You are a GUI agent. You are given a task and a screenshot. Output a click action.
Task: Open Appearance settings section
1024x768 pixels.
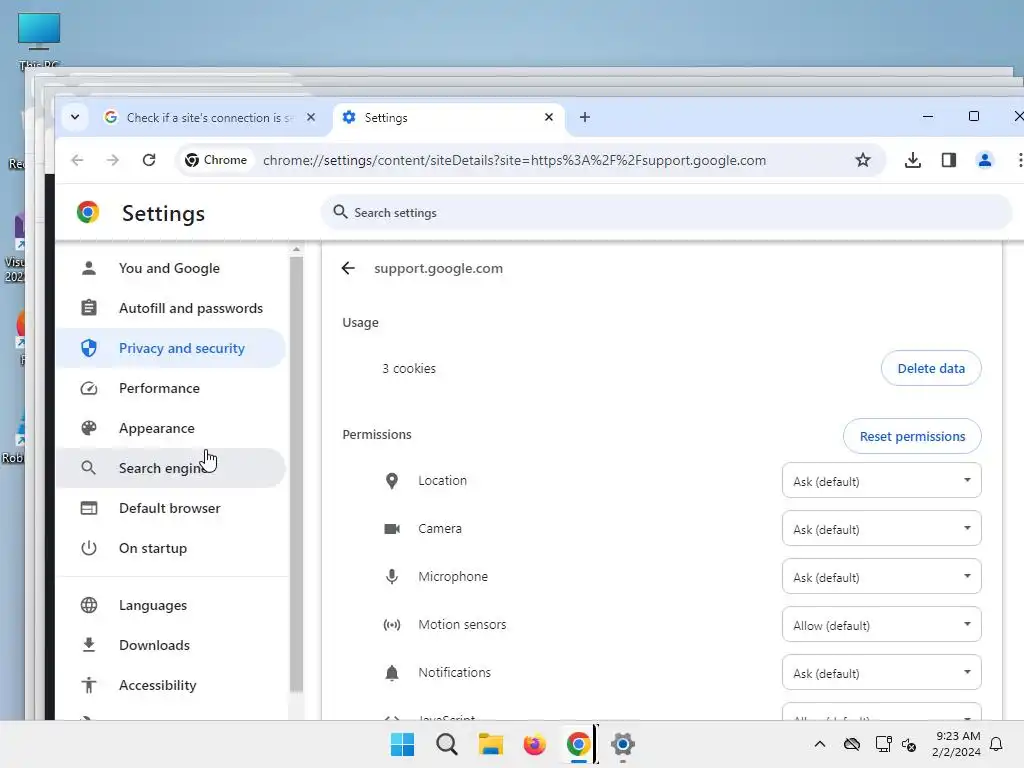click(170, 428)
